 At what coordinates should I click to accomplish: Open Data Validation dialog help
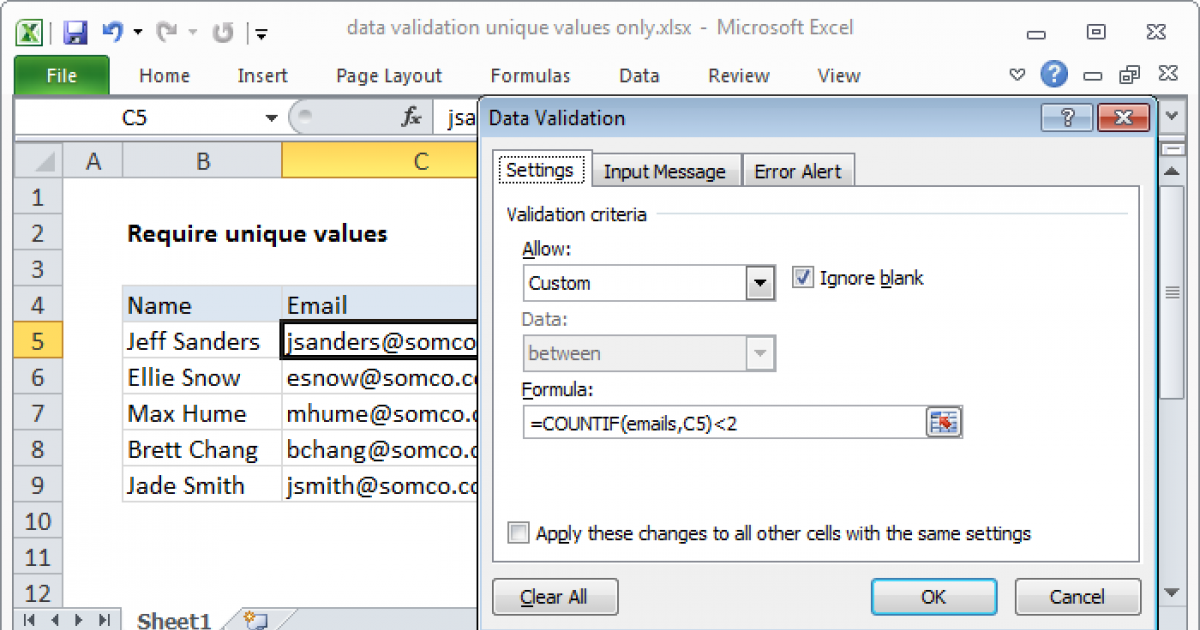point(1066,117)
